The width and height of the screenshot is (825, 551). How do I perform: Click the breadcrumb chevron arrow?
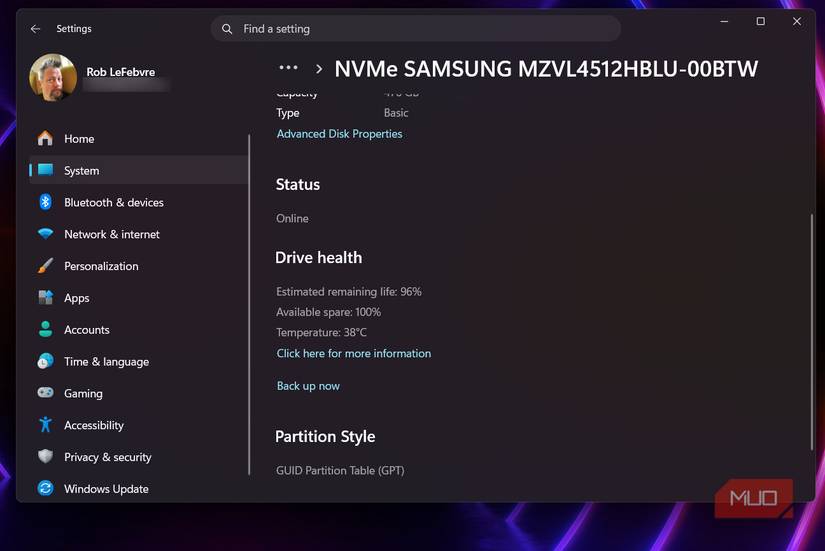pos(319,69)
